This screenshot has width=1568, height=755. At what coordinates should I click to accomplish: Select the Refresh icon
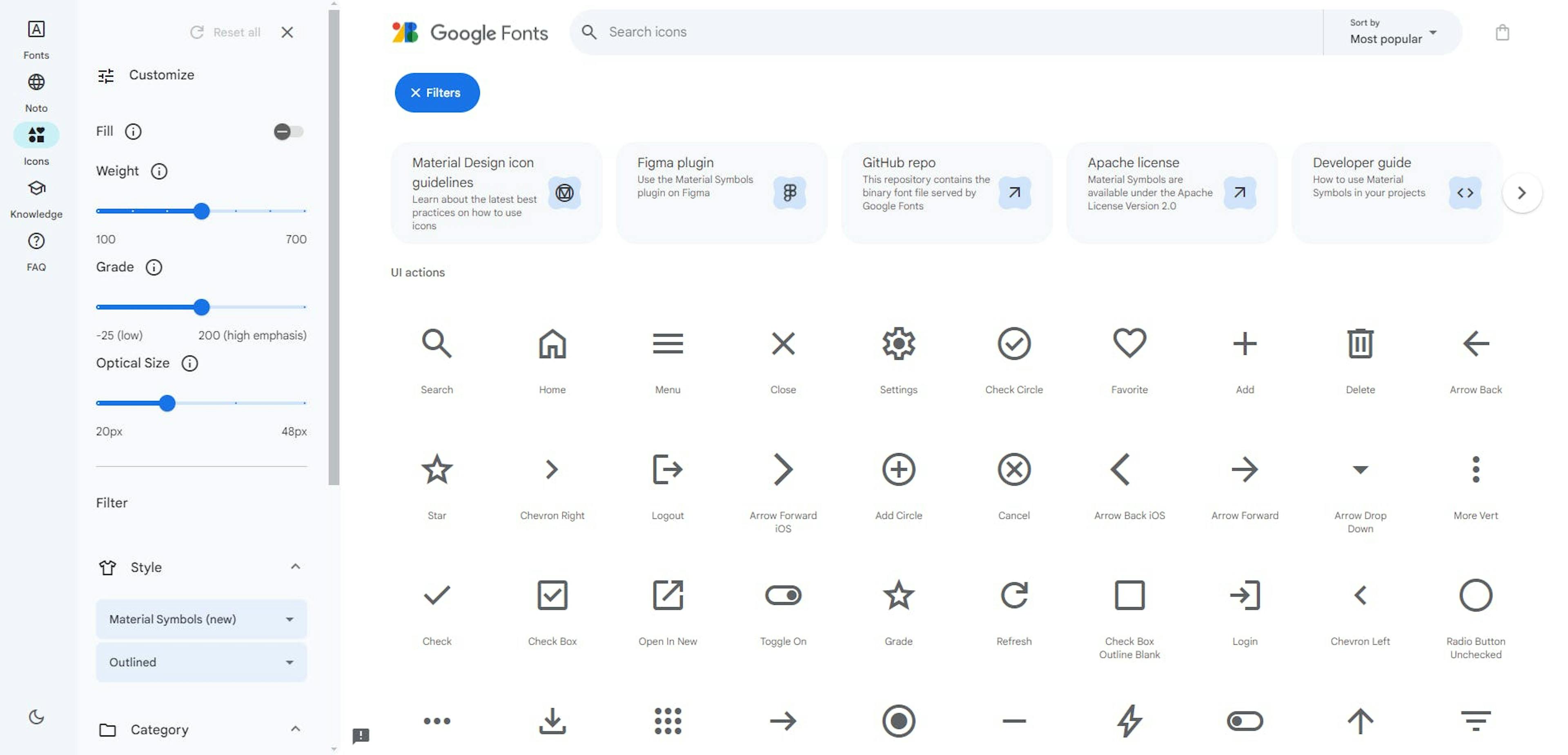click(1013, 595)
